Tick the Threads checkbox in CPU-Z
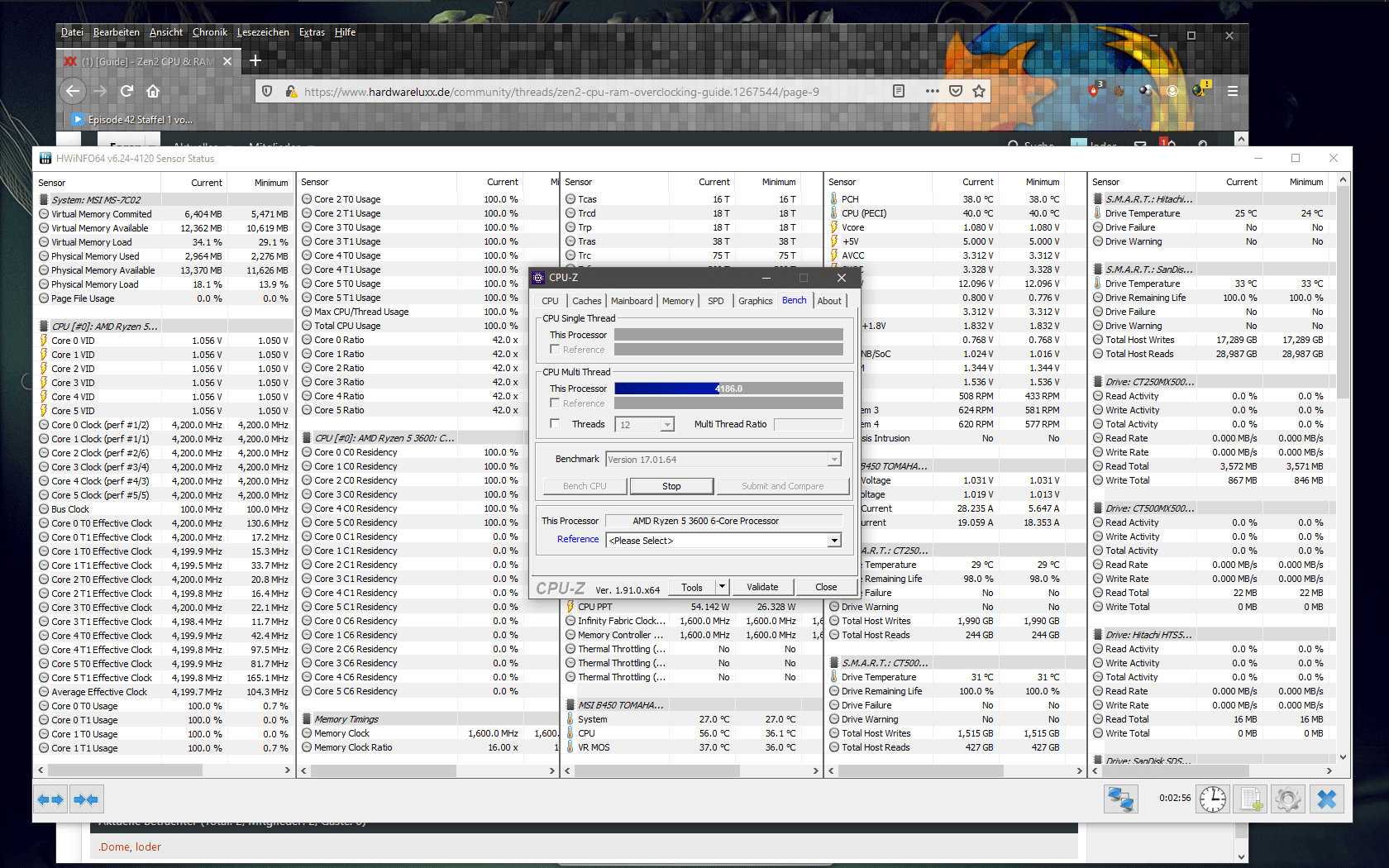Image resolution: width=1389 pixels, height=868 pixels. (556, 424)
